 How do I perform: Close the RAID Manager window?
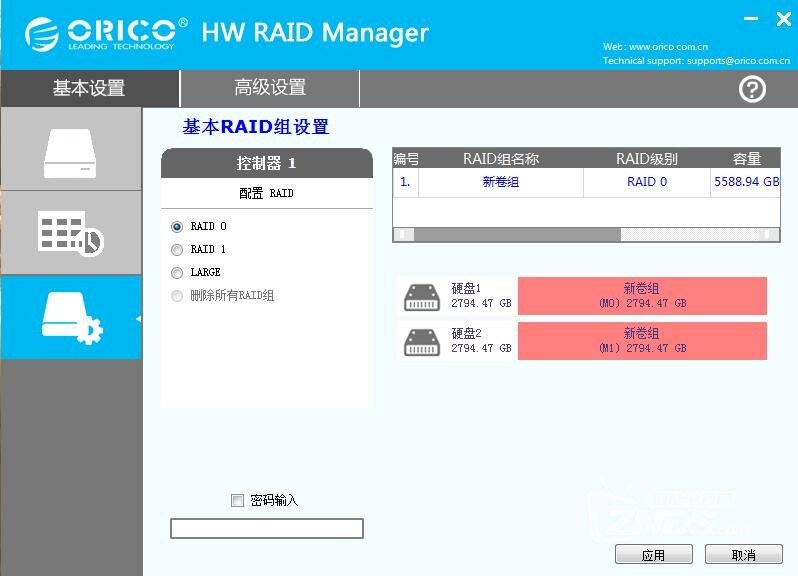(x=784, y=19)
